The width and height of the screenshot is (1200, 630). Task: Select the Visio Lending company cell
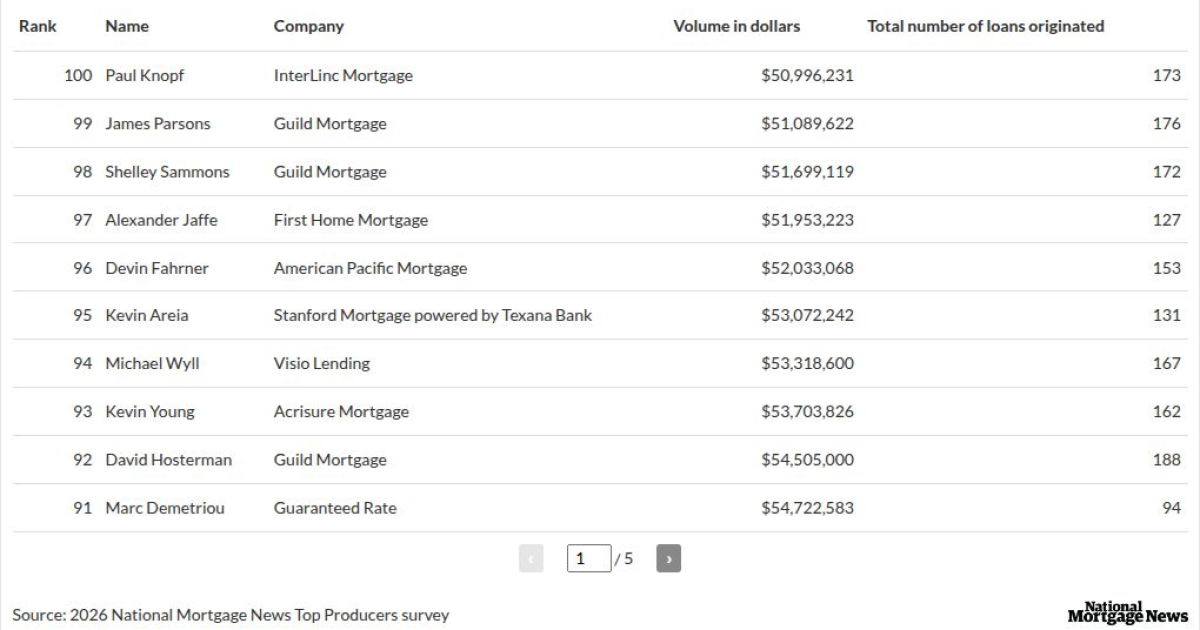coord(321,364)
